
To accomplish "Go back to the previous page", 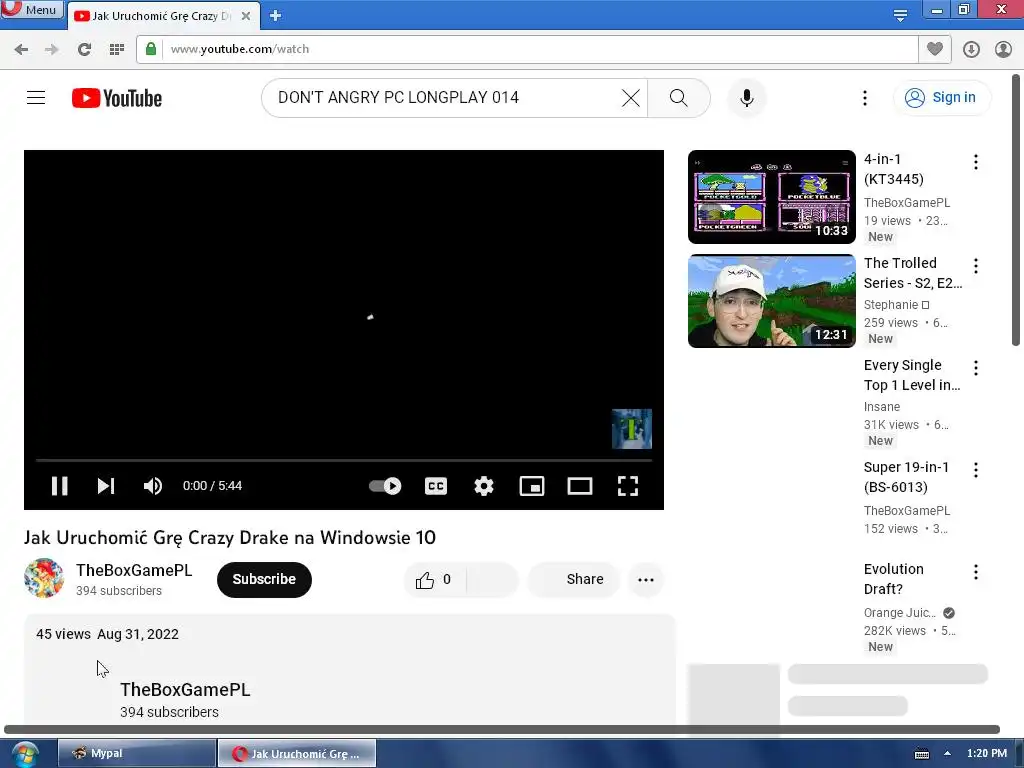I will click(21, 49).
